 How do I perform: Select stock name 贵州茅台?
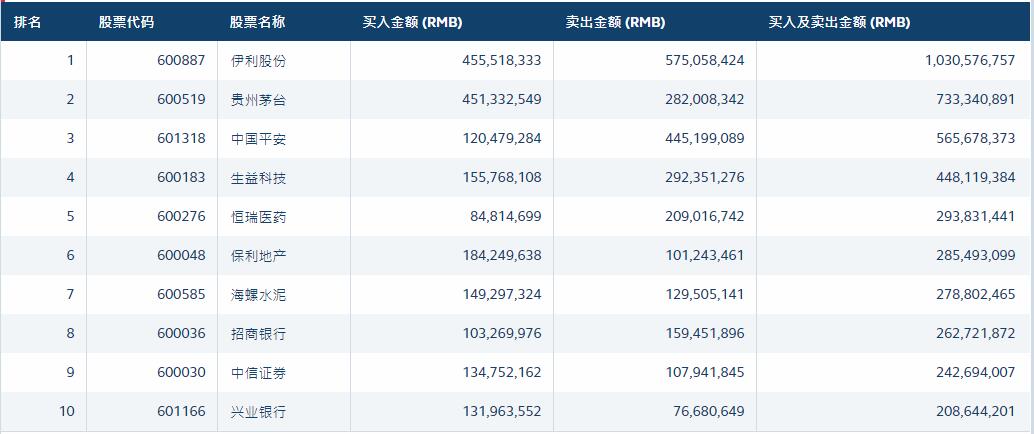click(258, 100)
